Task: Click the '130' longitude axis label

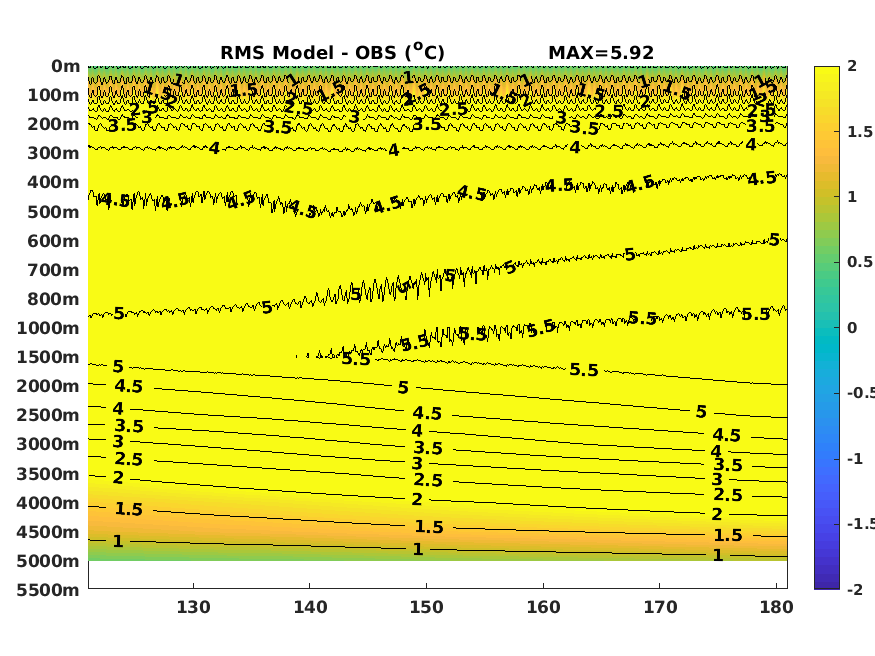Action: (x=193, y=607)
